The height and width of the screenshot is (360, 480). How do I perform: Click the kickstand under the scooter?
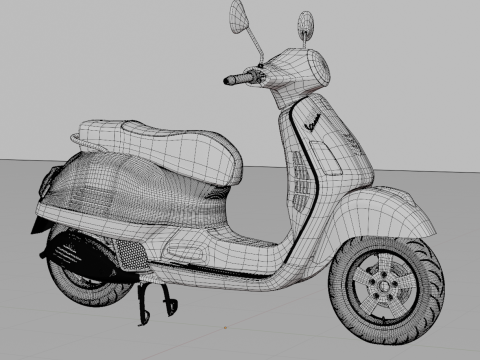pos(157,304)
